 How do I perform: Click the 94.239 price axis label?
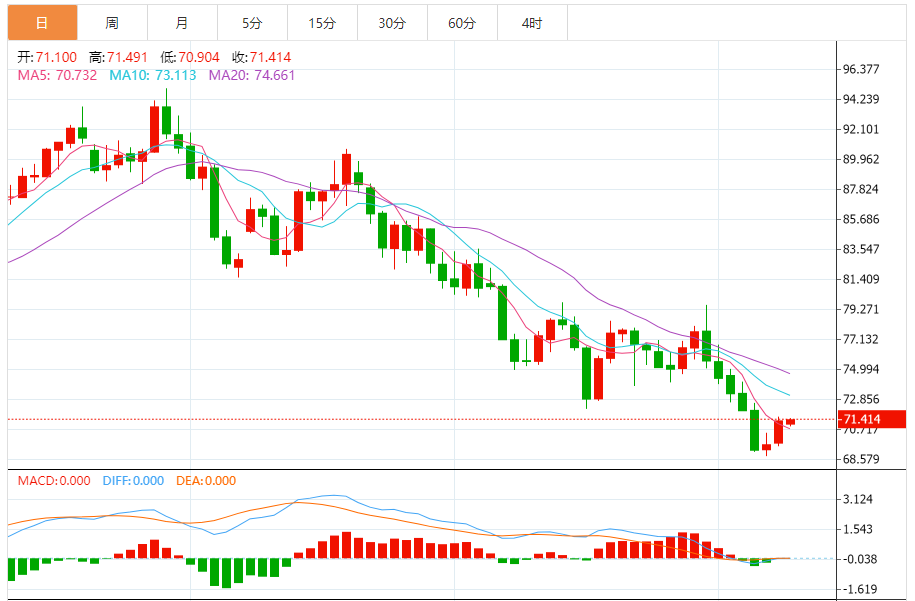click(861, 99)
